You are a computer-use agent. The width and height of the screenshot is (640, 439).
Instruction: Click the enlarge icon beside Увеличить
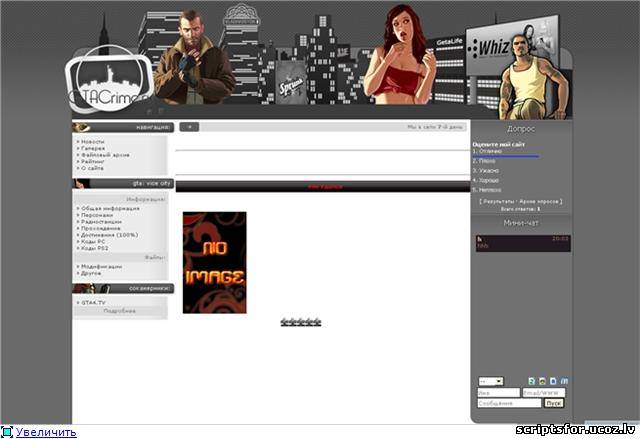click(7, 432)
